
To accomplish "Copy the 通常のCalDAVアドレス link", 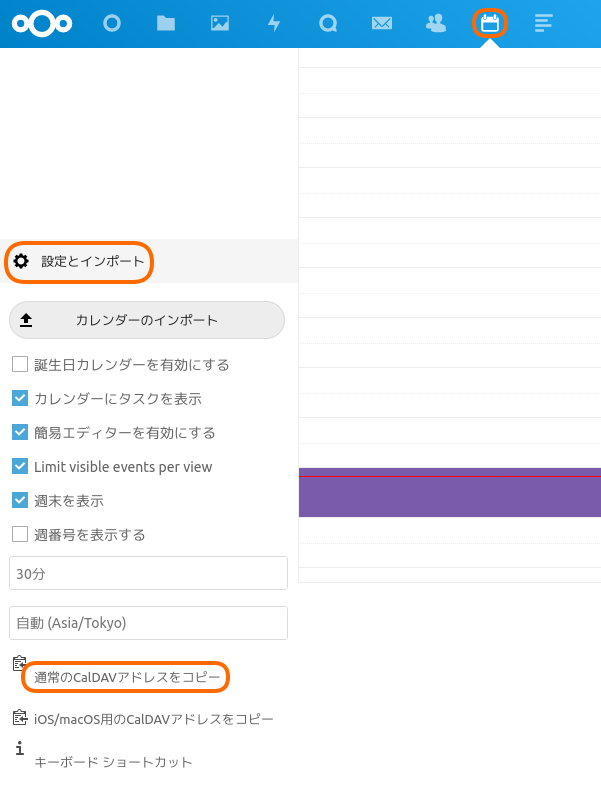I will (126, 677).
